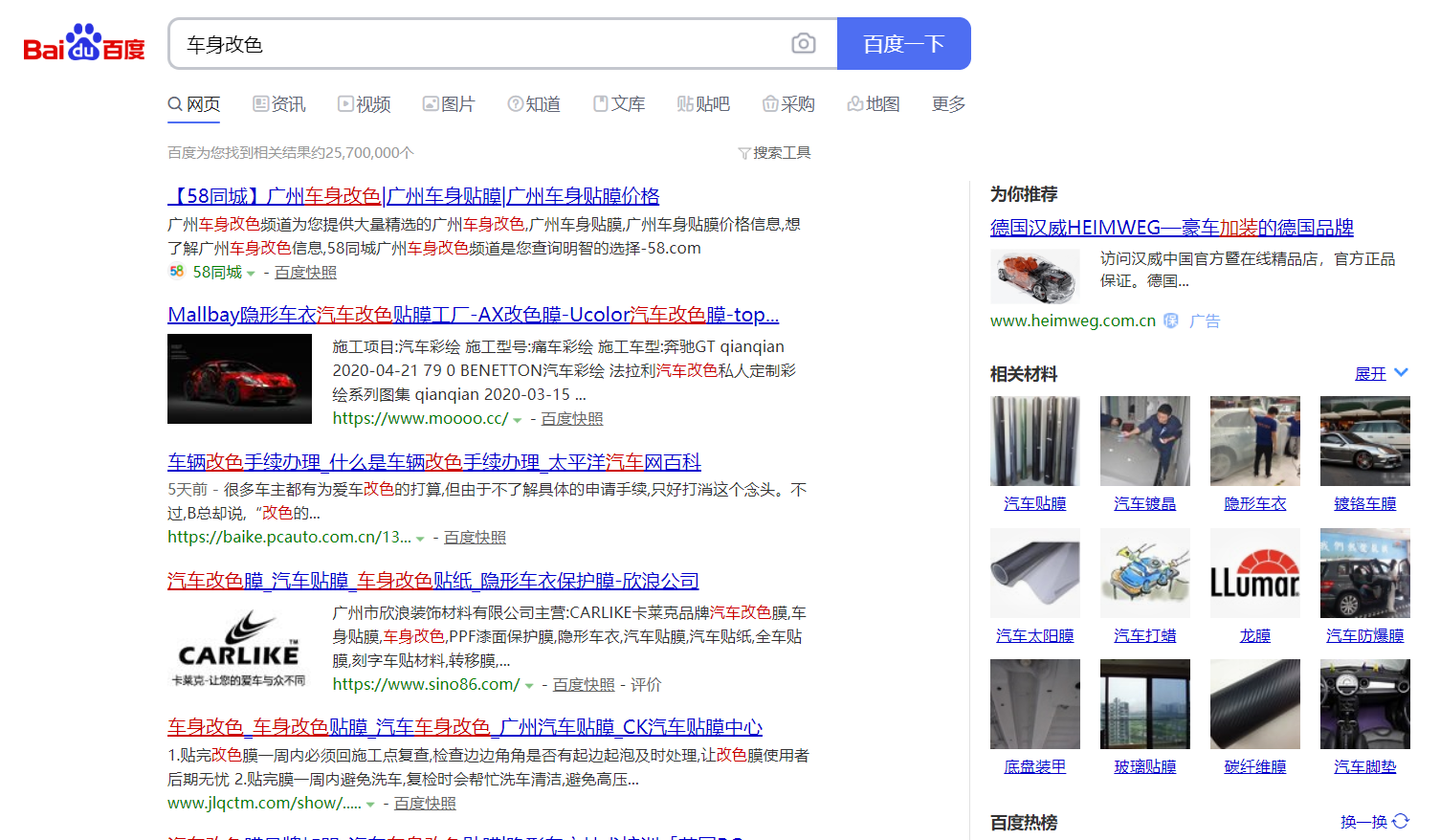Viewport: 1440px width, 840px height.
Task: Open 知道 Q&A search
Action: [534, 103]
